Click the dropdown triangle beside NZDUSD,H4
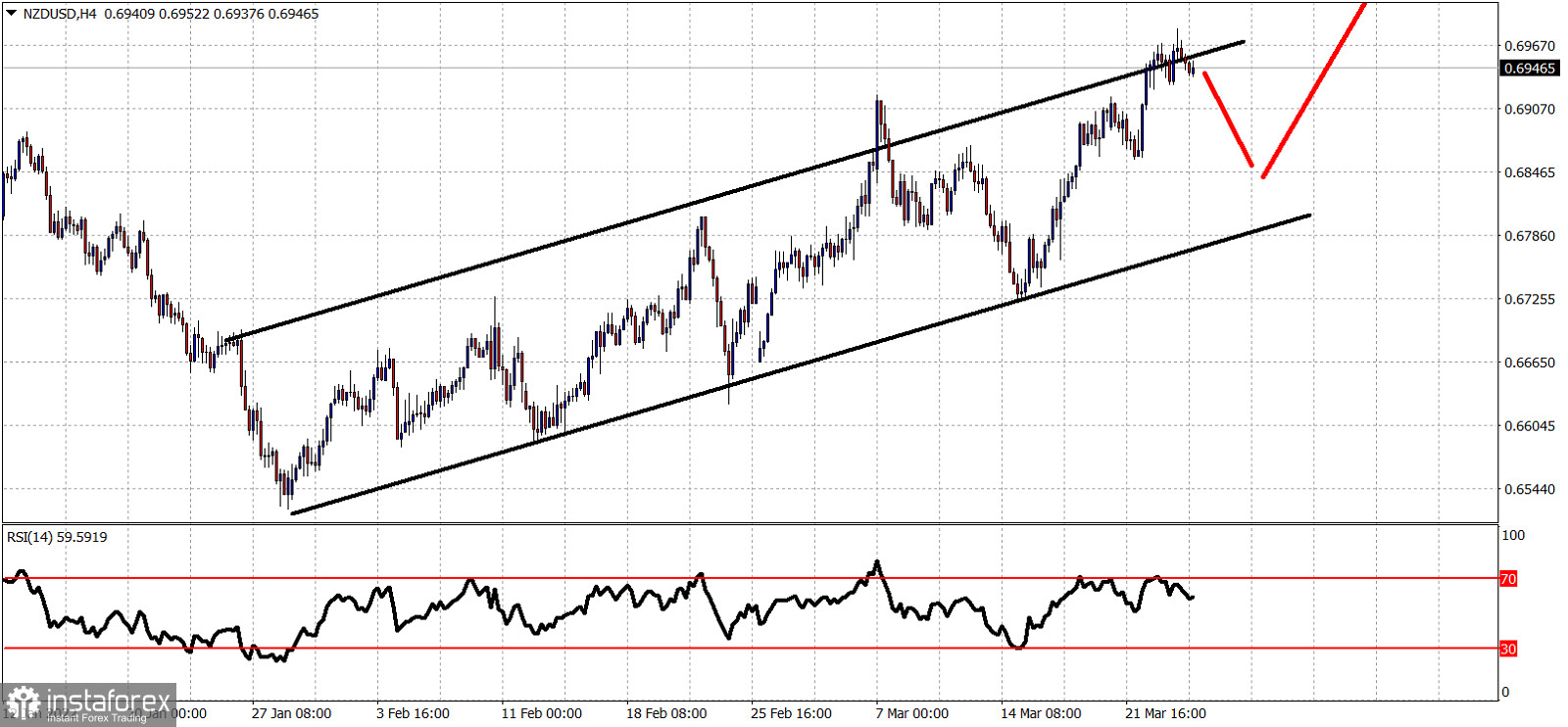The width and height of the screenshot is (1568, 727). pos(12,14)
